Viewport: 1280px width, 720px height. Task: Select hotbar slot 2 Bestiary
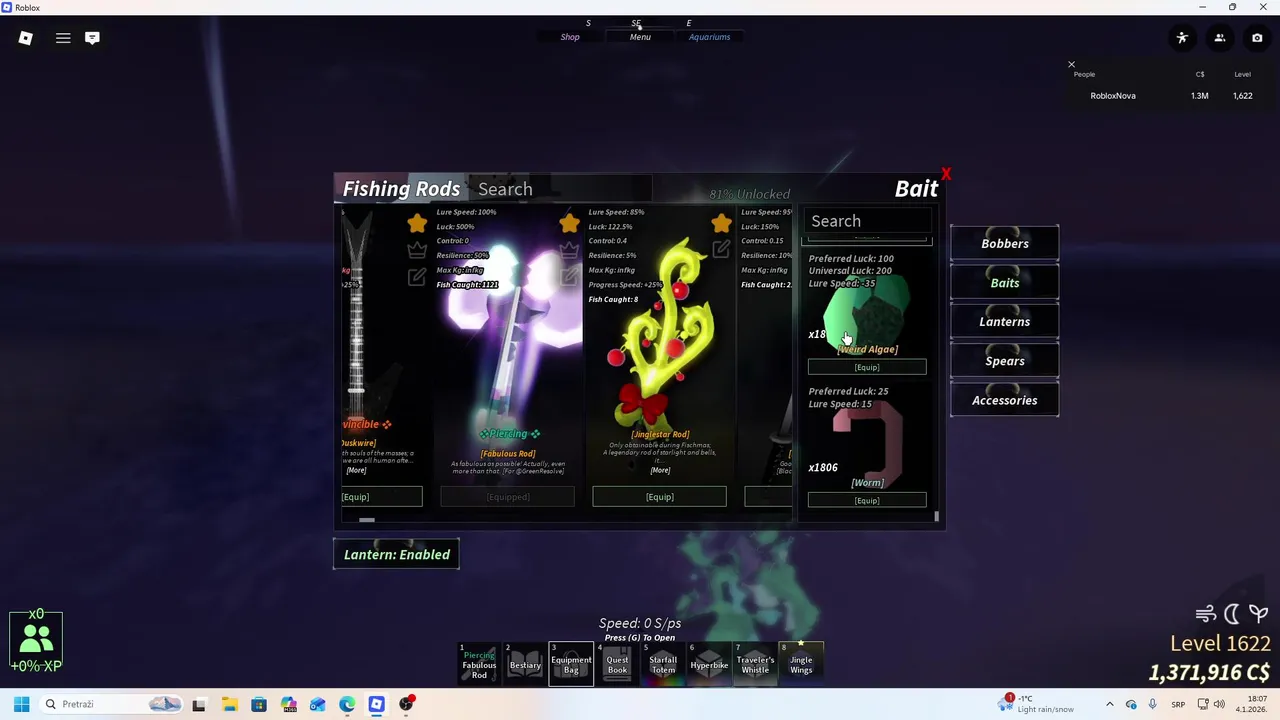pos(525,664)
